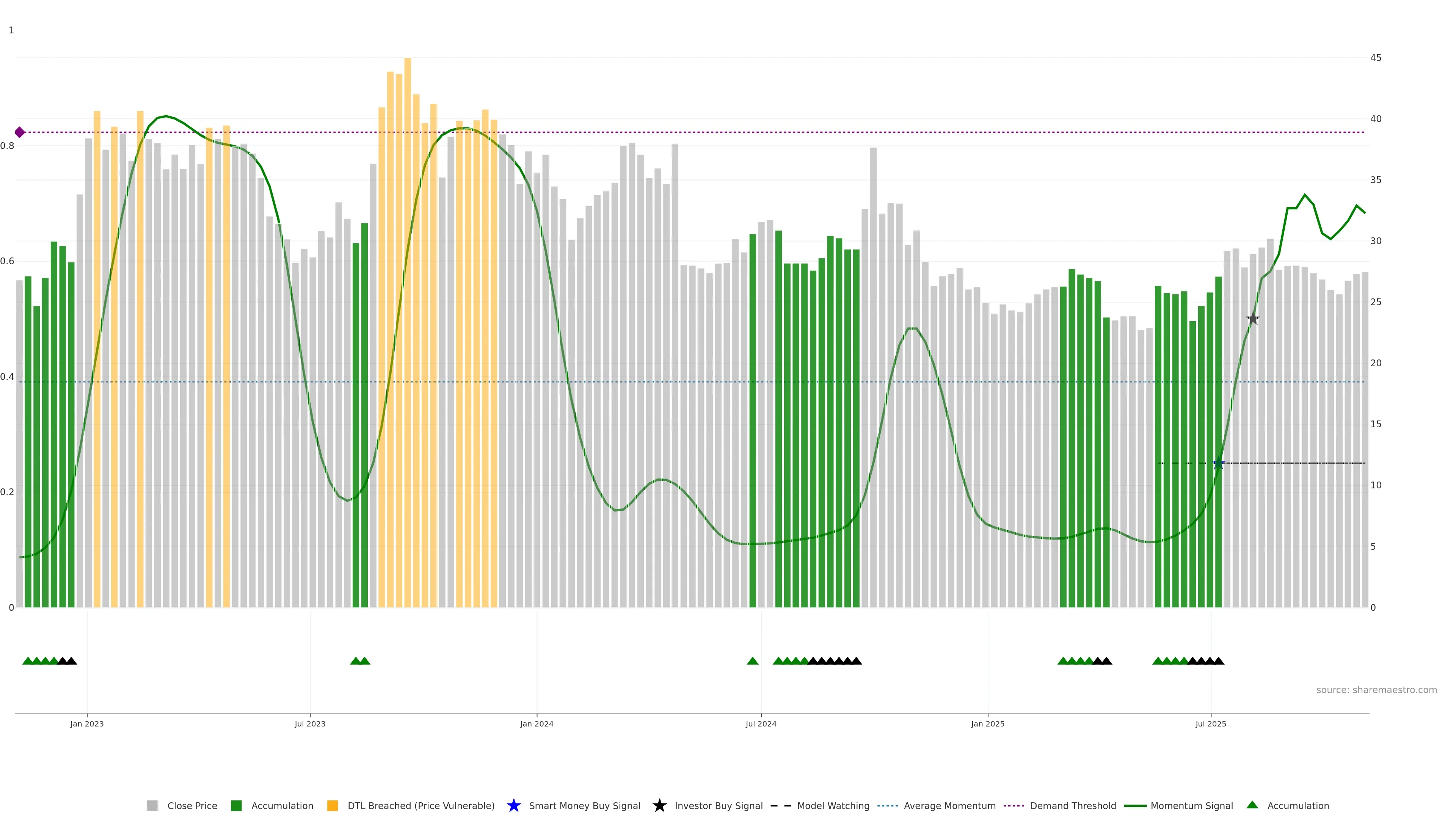
Task: Click the green Accumulation square swatch
Action: click(x=236, y=805)
